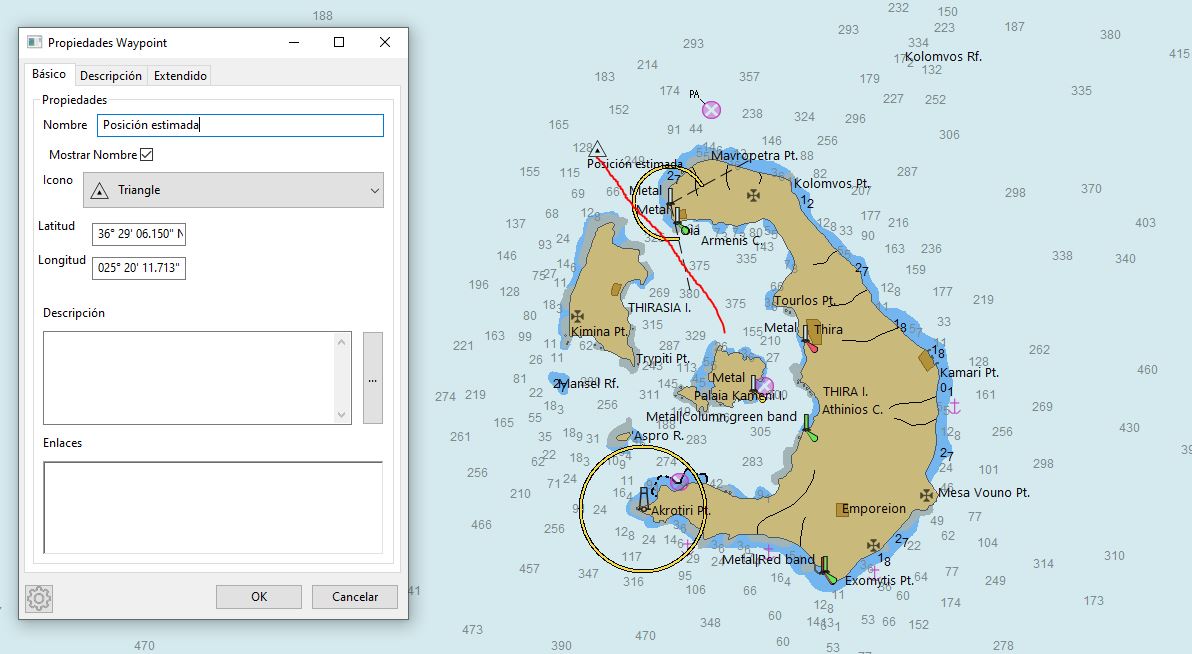1192x654 pixels.
Task: Open settings via the gear icon
Action: click(x=39, y=598)
